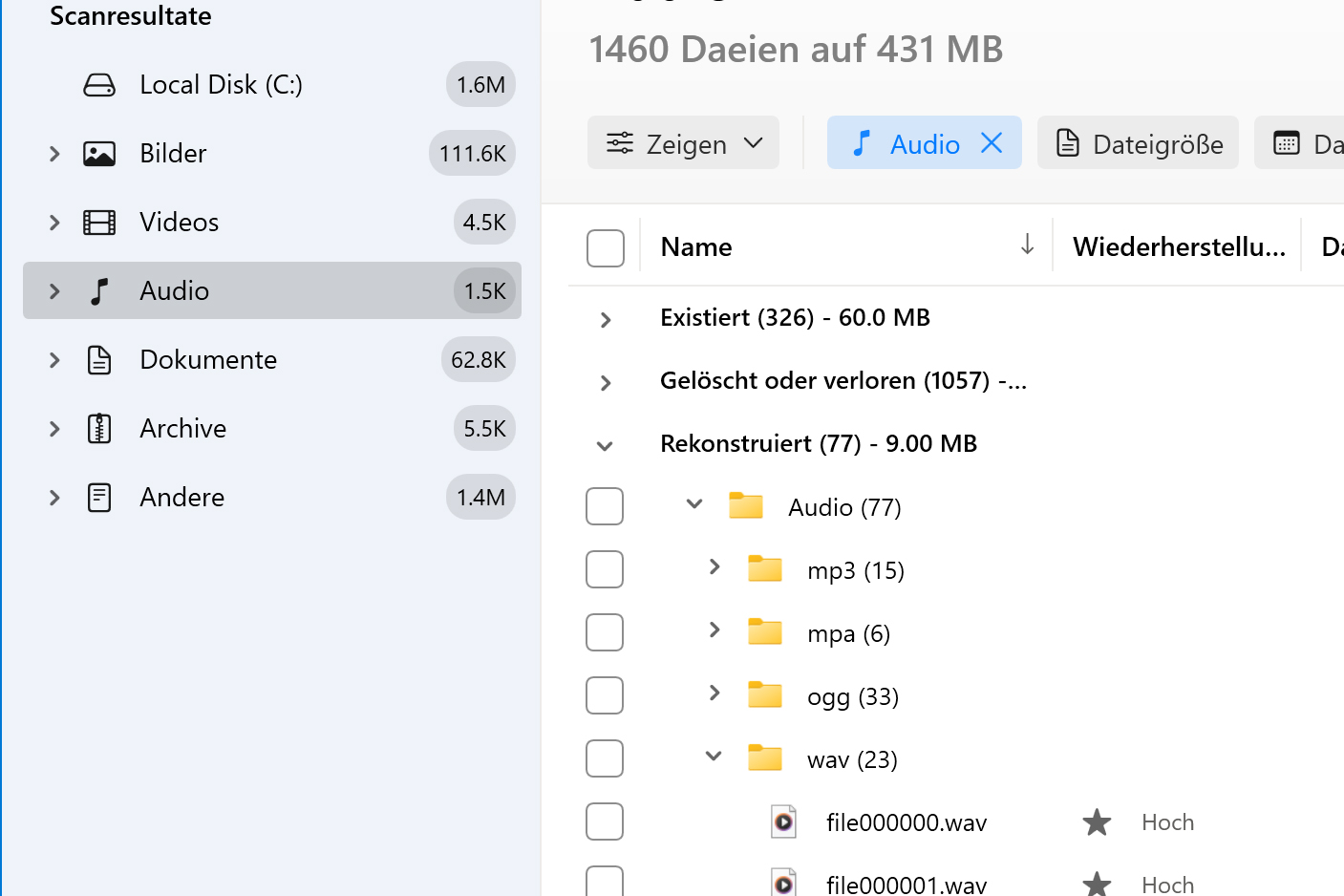Click the 111.6K count badge for Bilder
Screen dimensions: 1344x896
click(472, 154)
